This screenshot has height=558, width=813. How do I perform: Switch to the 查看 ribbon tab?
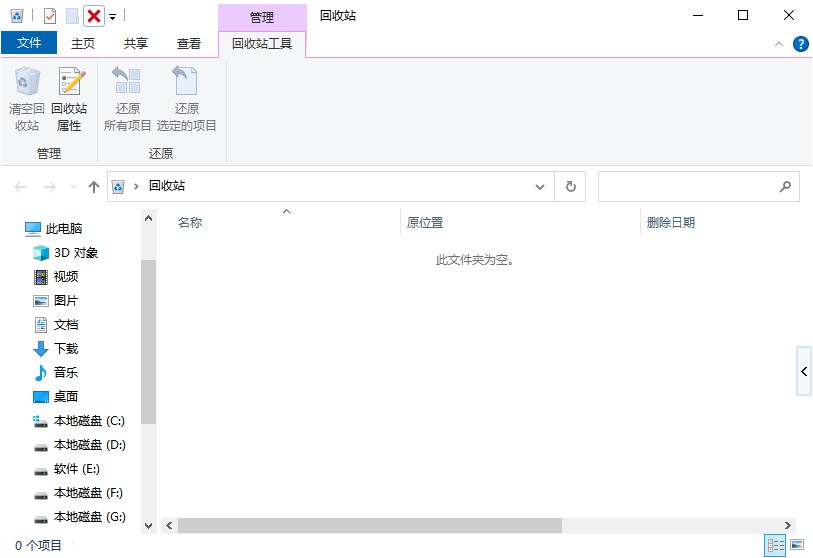[x=189, y=44]
